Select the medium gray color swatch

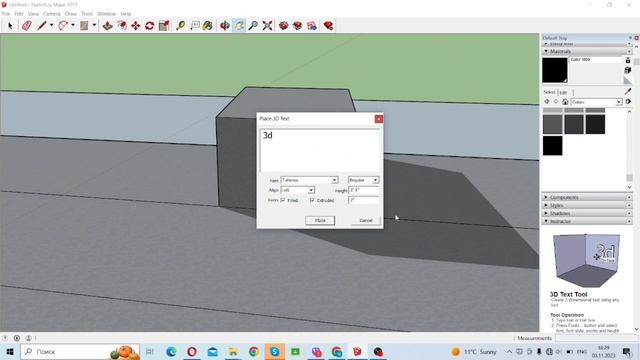pos(553,124)
